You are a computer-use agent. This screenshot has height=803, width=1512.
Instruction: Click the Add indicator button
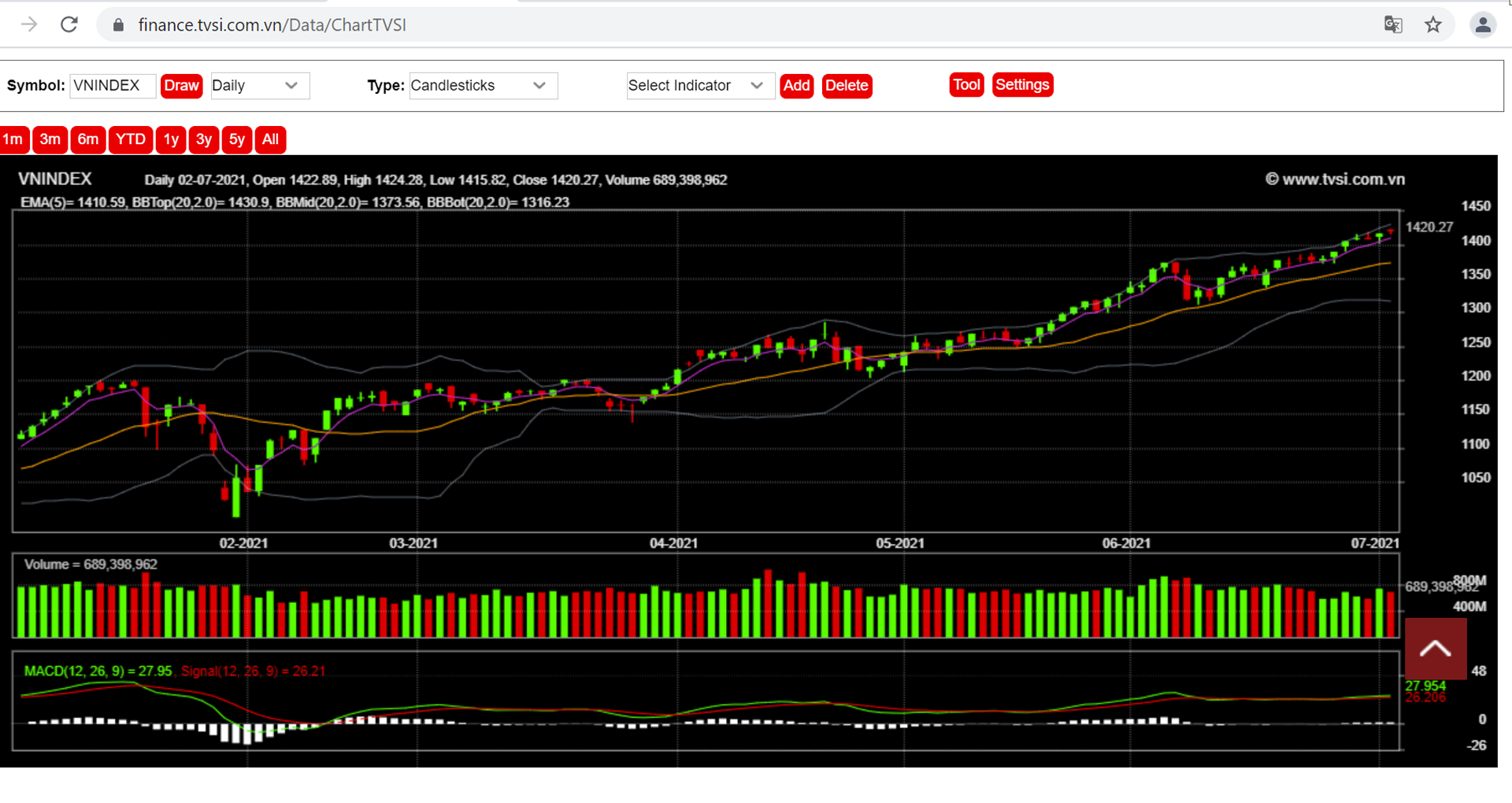(x=796, y=86)
